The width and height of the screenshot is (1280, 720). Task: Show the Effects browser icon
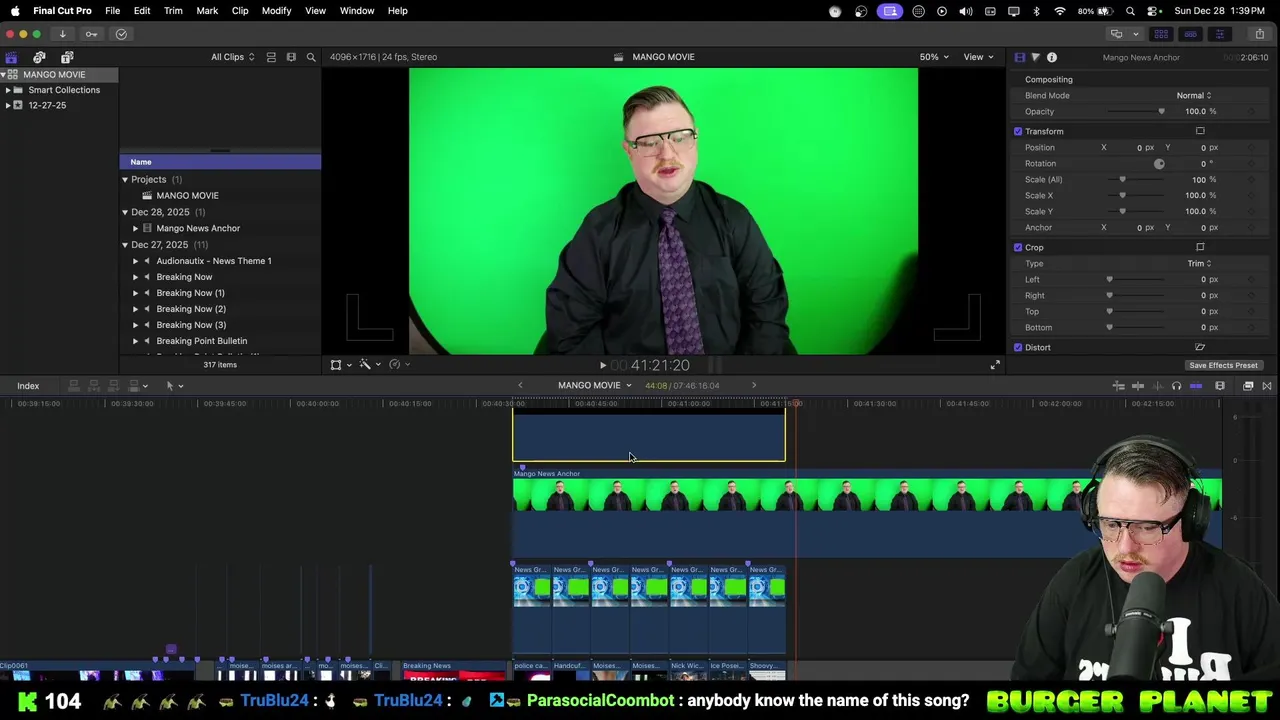1248,386
